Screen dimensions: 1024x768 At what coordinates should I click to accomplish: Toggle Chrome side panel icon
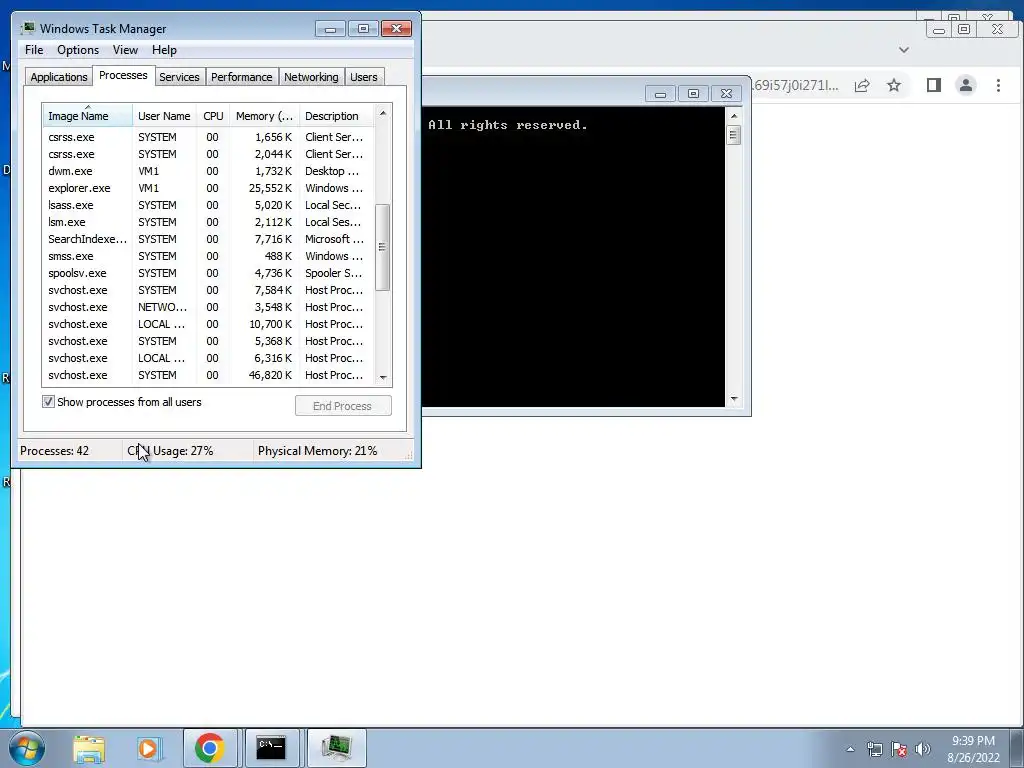(934, 85)
